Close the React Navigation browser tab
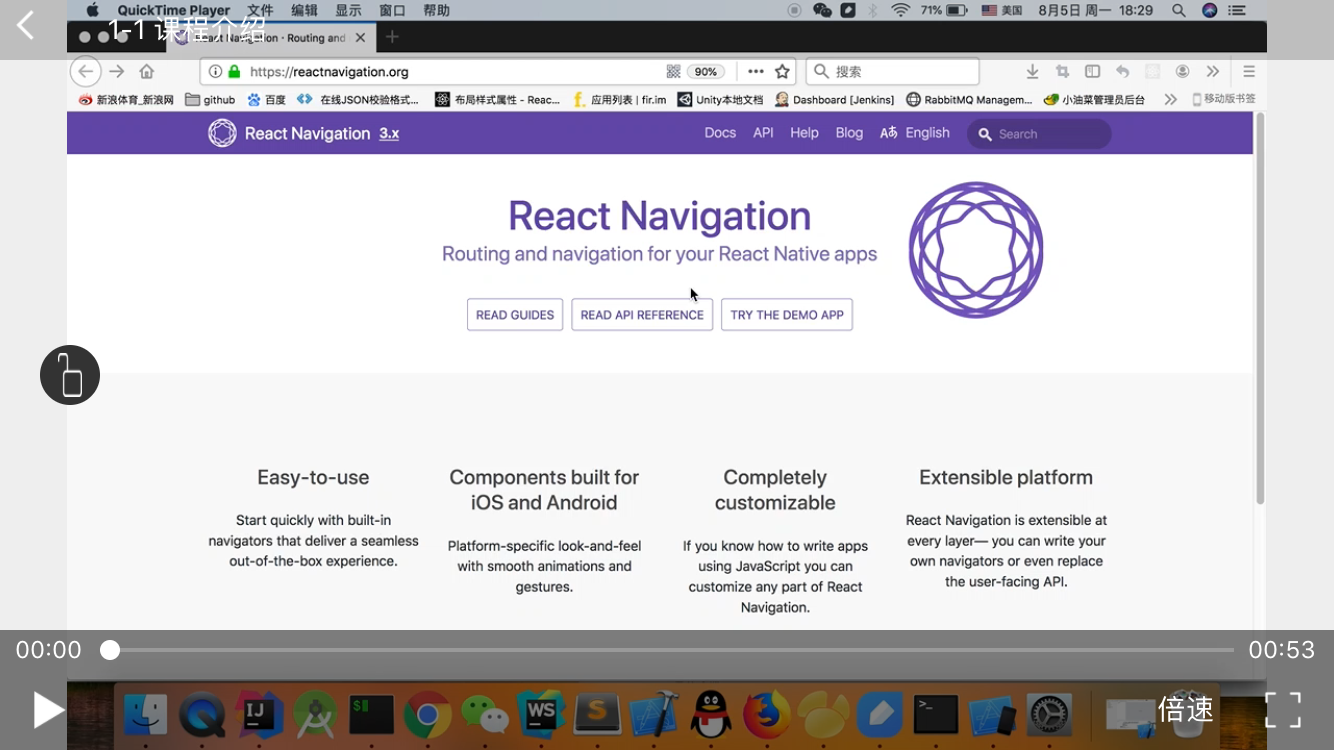The width and height of the screenshot is (1334, 750). pyautogui.click(x=361, y=38)
